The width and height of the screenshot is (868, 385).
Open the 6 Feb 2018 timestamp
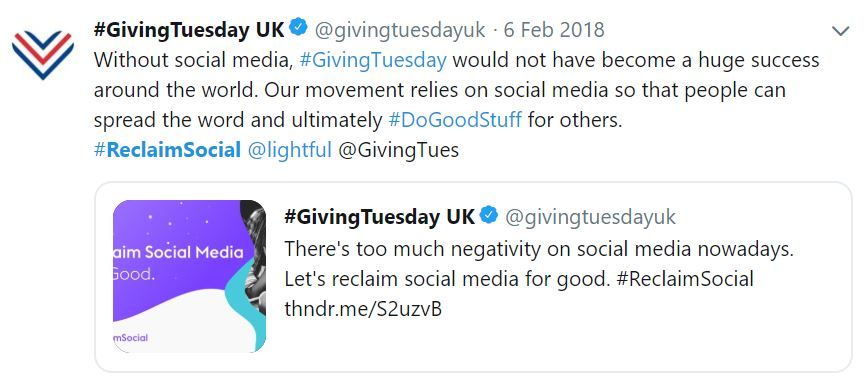pyautogui.click(x=554, y=29)
